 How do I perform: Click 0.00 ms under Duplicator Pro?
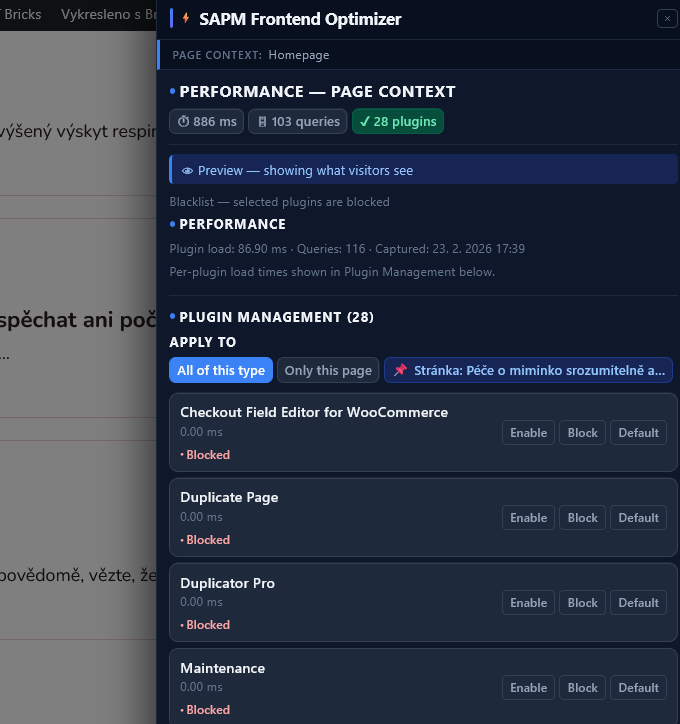tap(201, 602)
